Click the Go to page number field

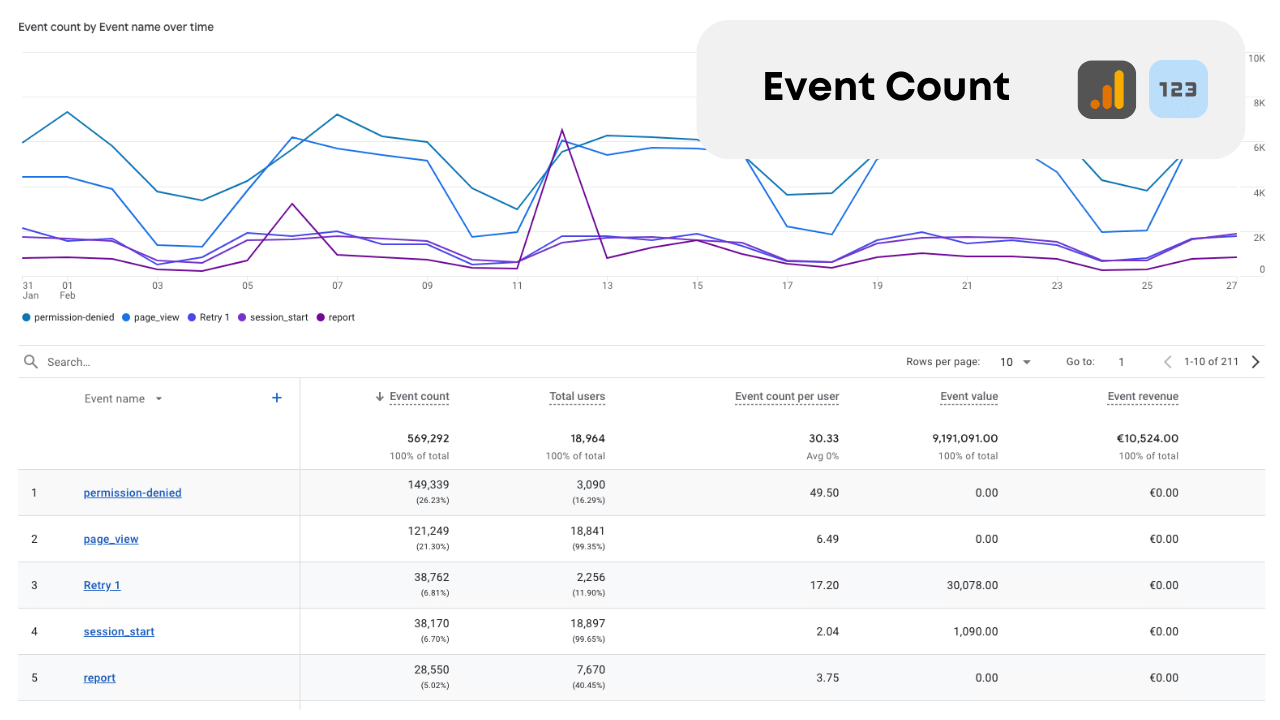click(1121, 361)
